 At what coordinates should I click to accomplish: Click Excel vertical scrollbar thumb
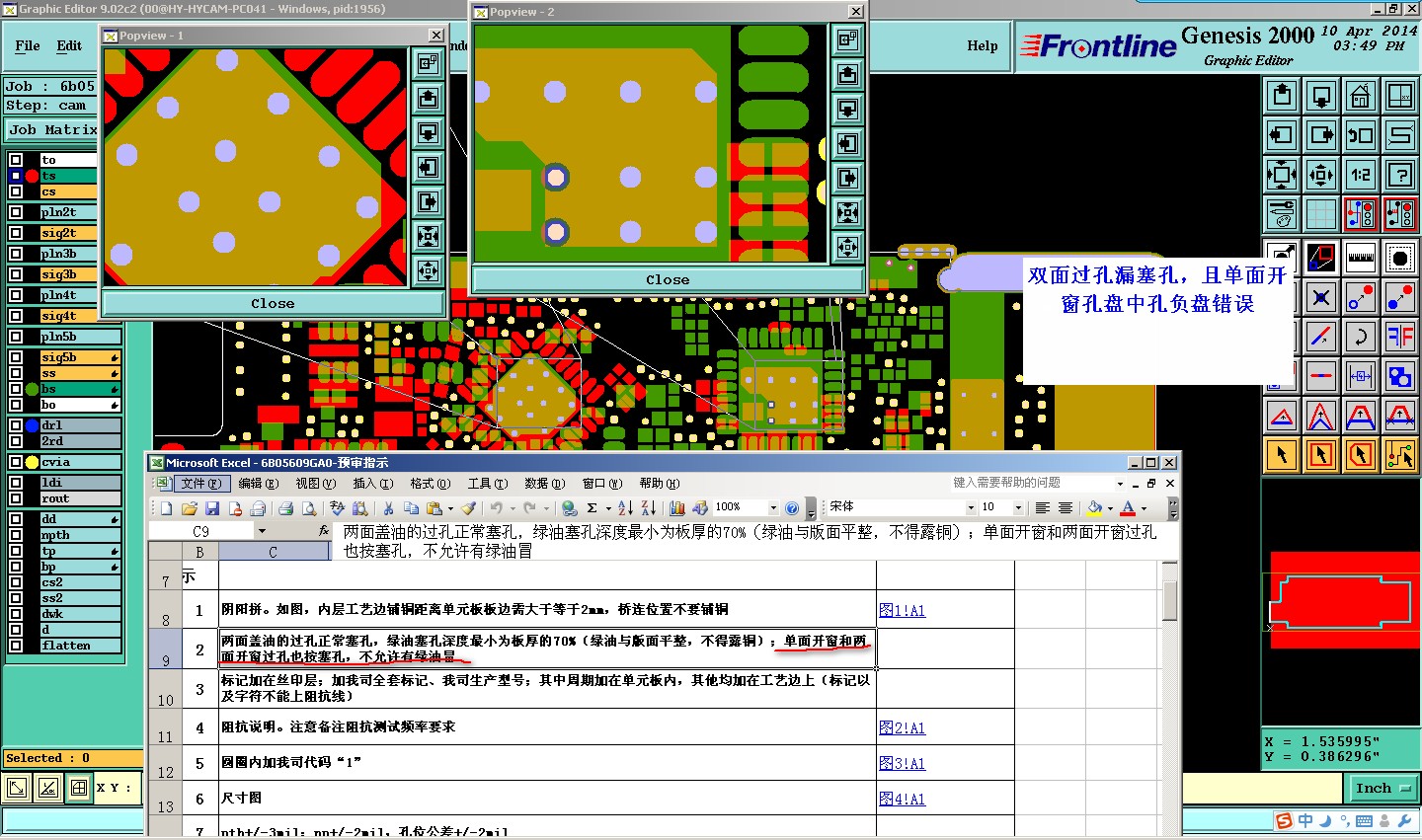1170,600
